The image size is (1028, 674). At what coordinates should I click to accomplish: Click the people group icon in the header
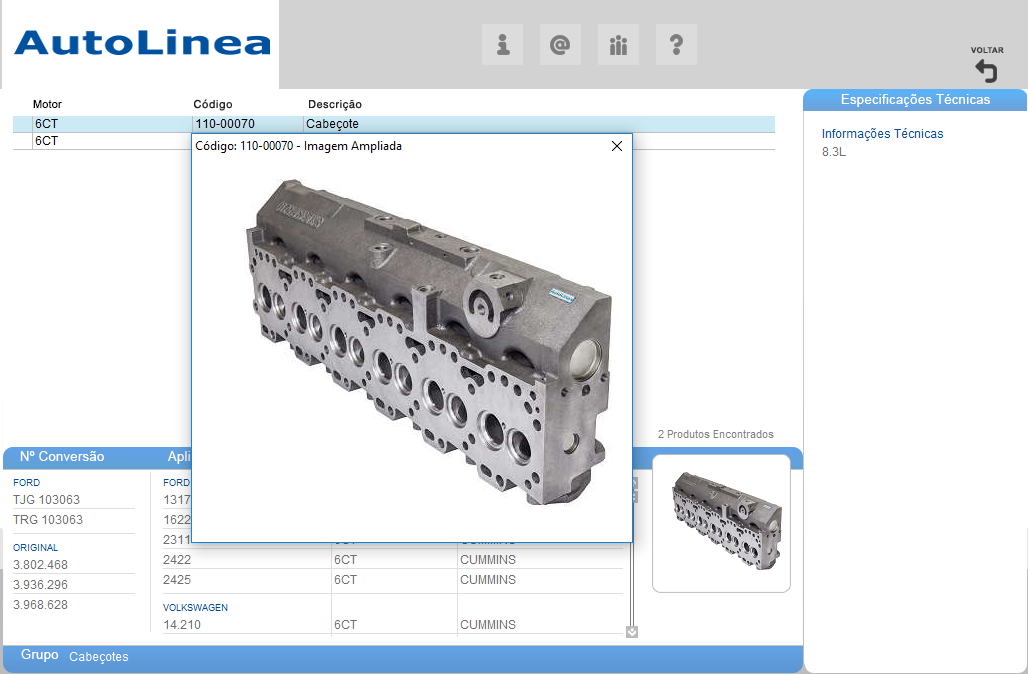(618, 45)
